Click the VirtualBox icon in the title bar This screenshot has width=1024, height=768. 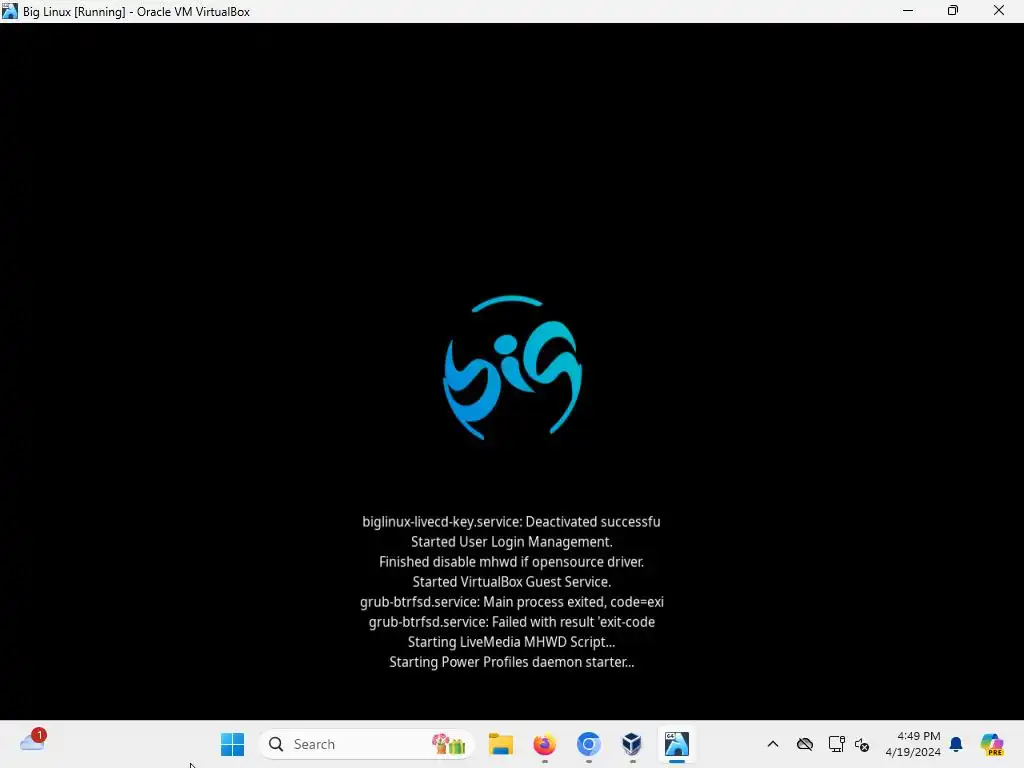tap(10, 11)
